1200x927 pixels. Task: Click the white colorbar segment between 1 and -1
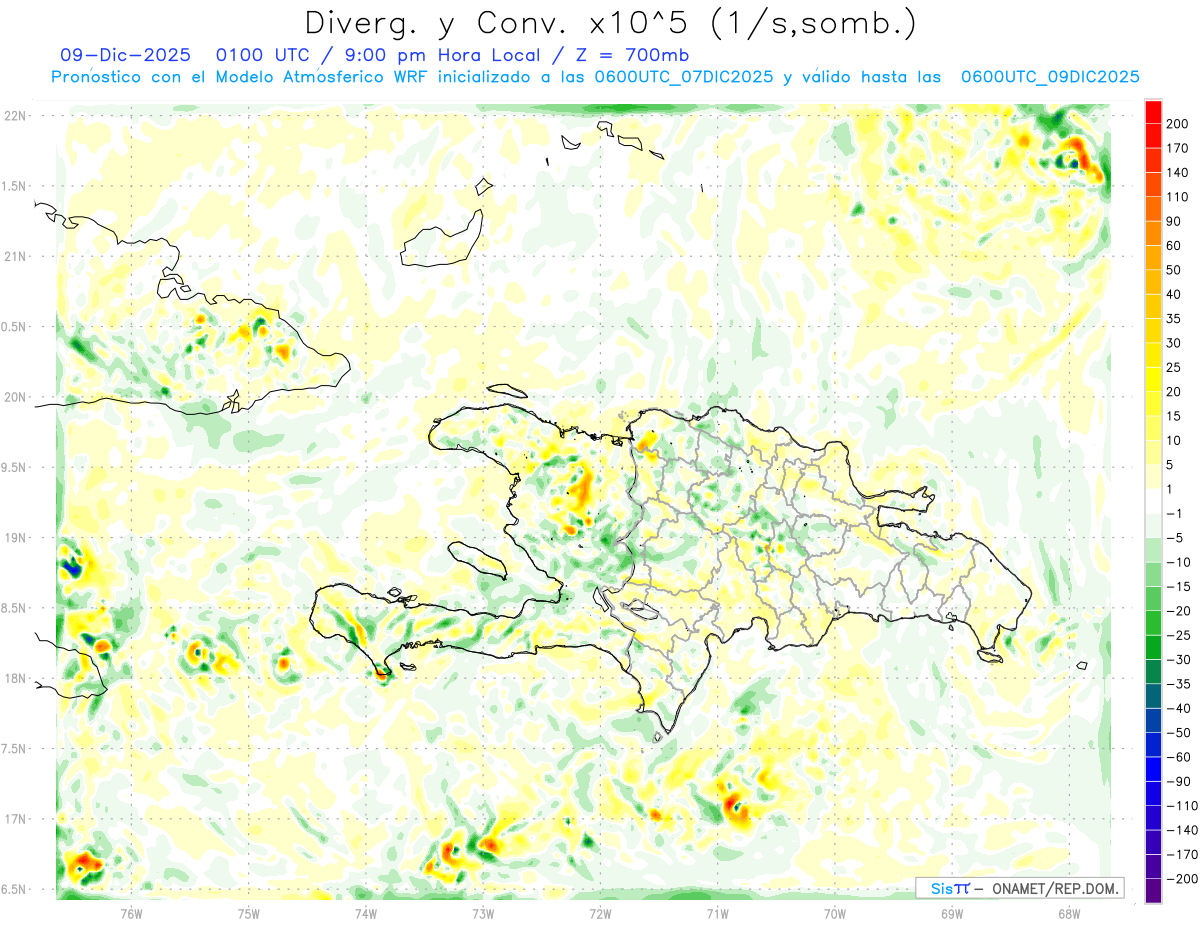1153,500
